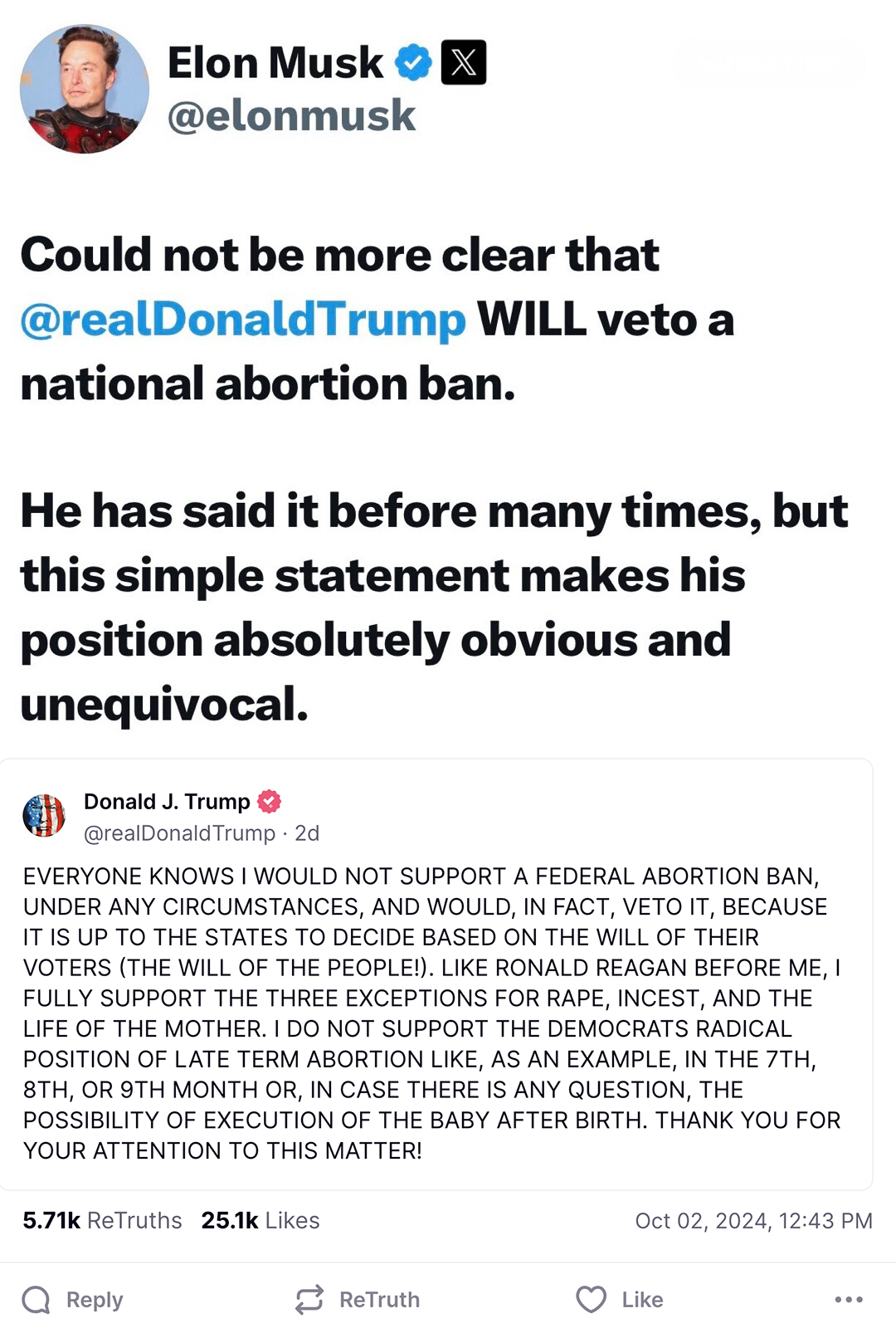
Task: Click Donald J. Trump's verified badge
Action: click(x=269, y=802)
